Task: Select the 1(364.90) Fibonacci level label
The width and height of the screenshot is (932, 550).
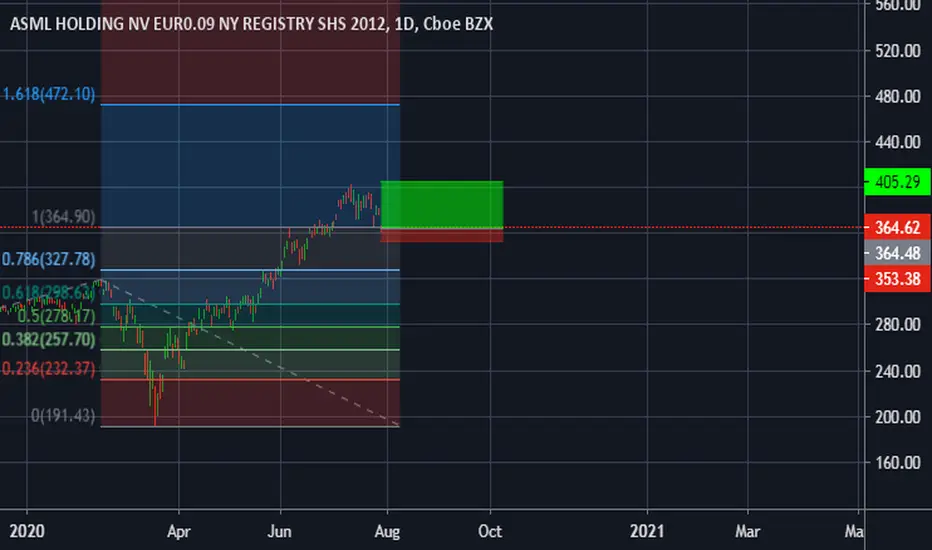Action: tap(63, 216)
